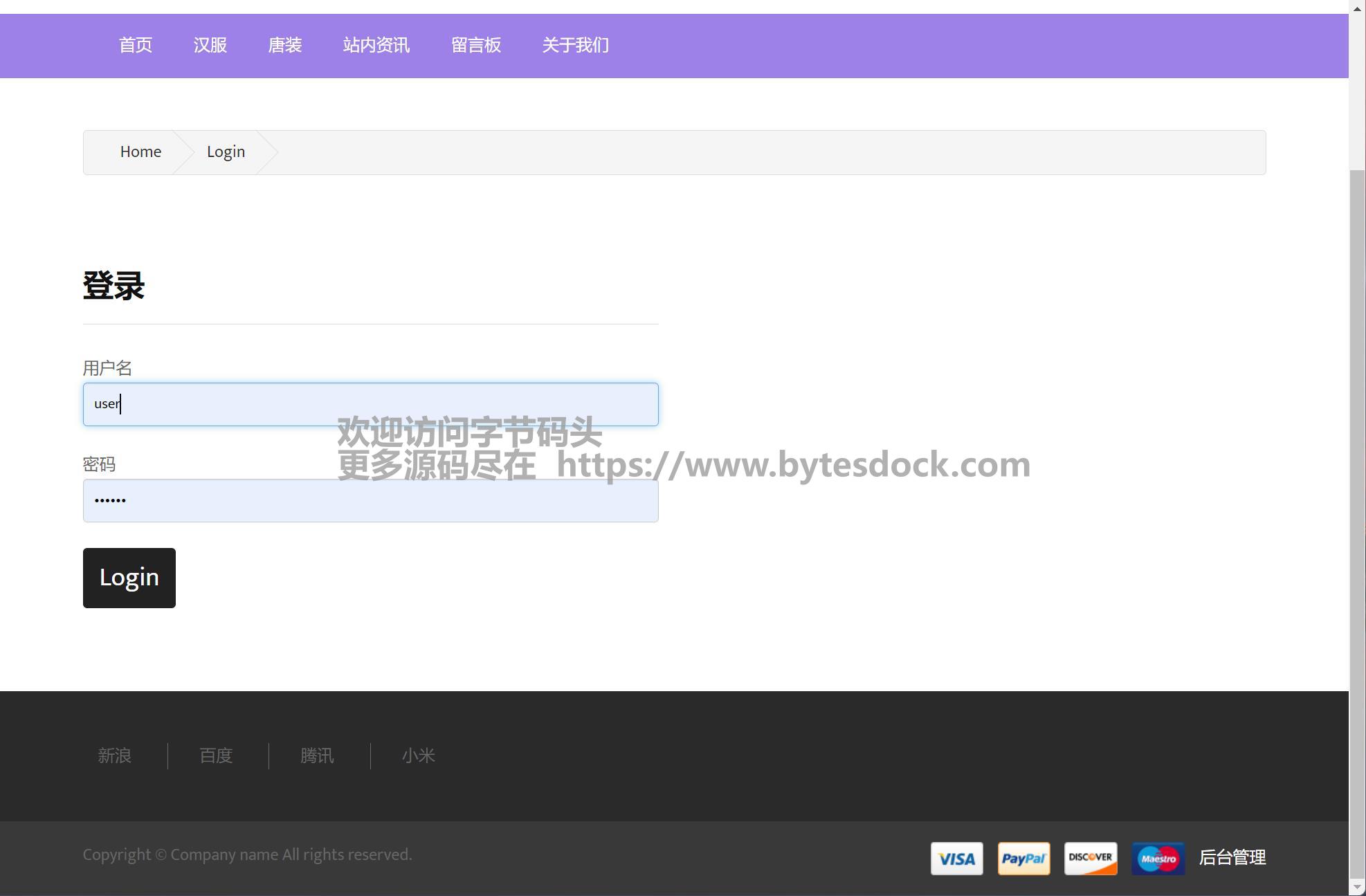Open the 新浪 footer link

click(x=115, y=756)
